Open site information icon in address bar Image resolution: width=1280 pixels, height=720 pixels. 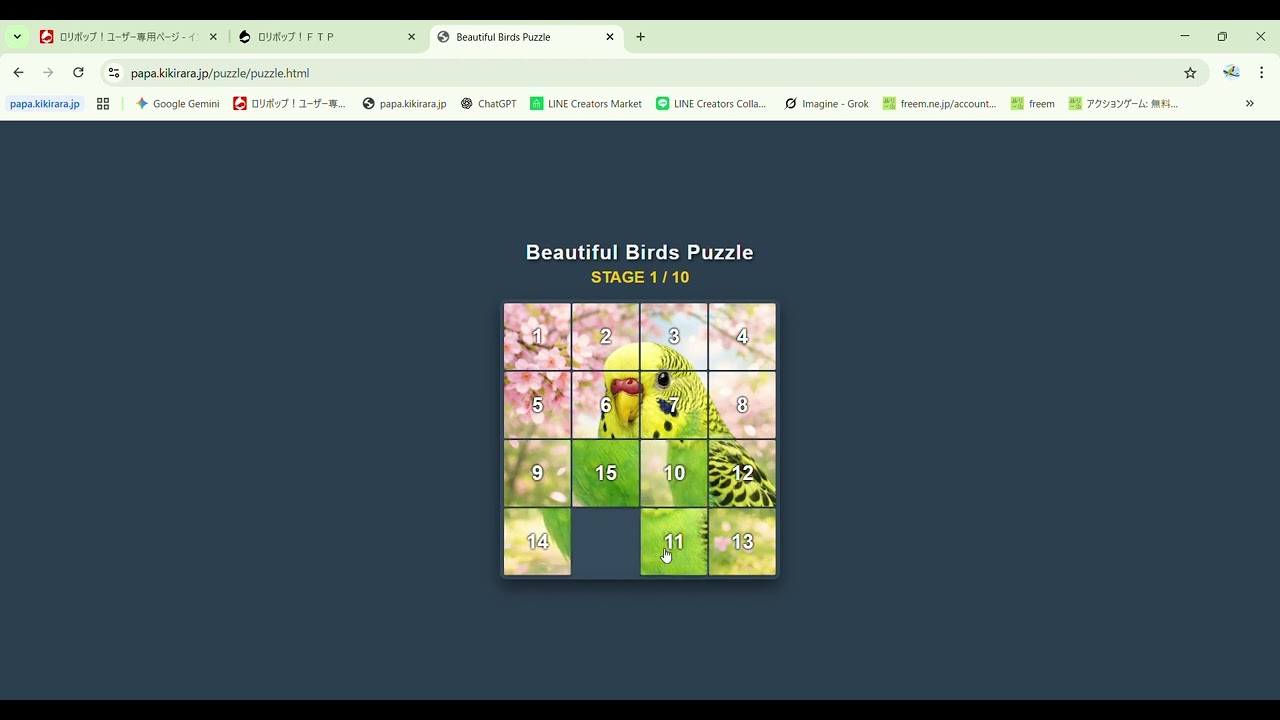tap(114, 73)
